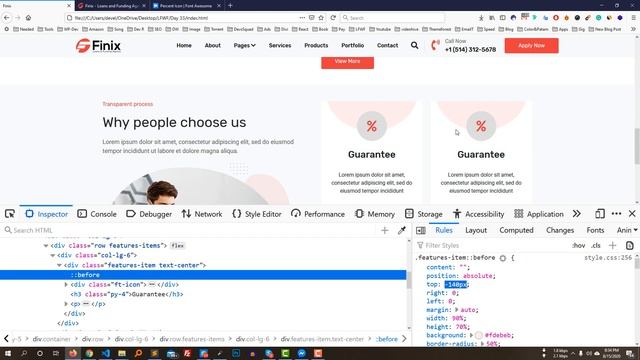The width and height of the screenshot is (640, 360).
Task: Click the site search magnifier icon
Action: coord(414,45)
